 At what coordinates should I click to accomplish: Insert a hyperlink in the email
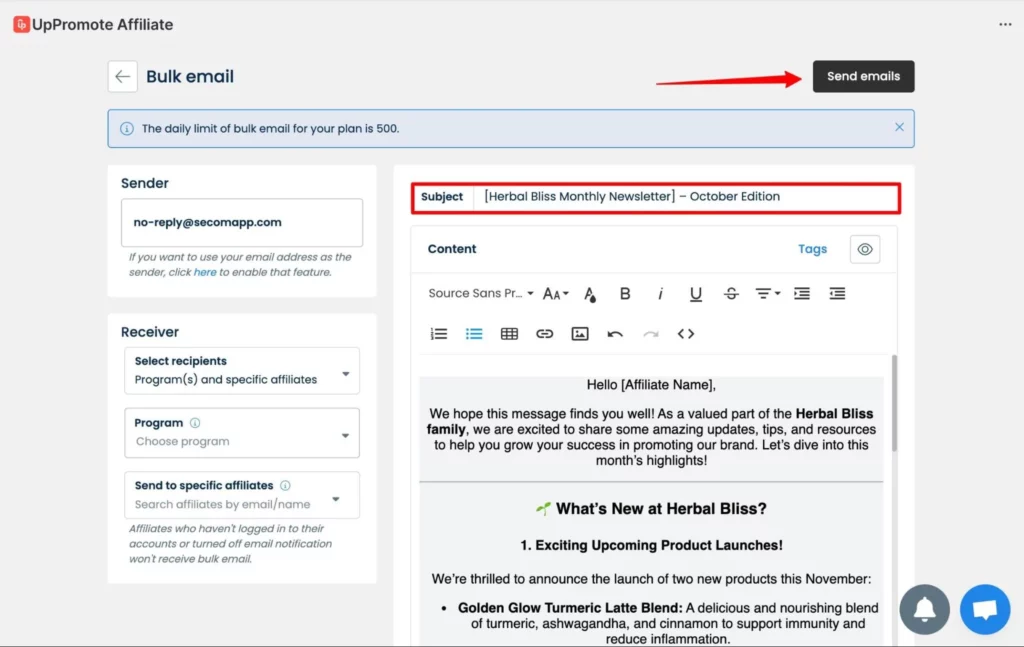pyautogui.click(x=544, y=334)
